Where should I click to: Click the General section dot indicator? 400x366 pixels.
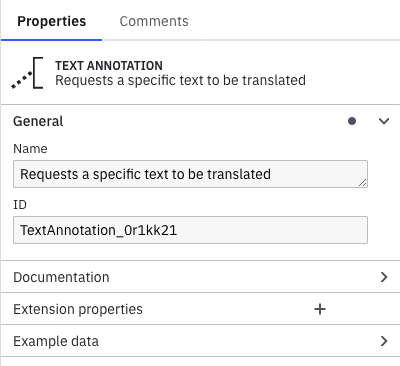pyautogui.click(x=352, y=121)
